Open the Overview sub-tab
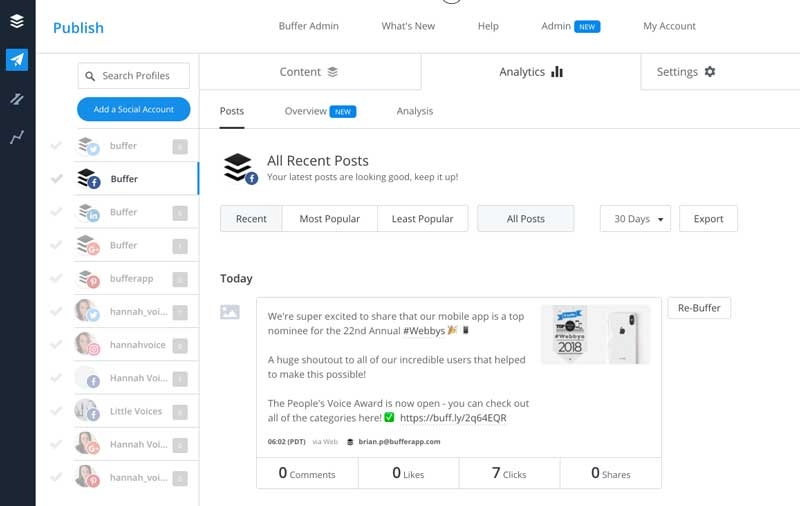This screenshot has height=506, width=800. point(320,111)
